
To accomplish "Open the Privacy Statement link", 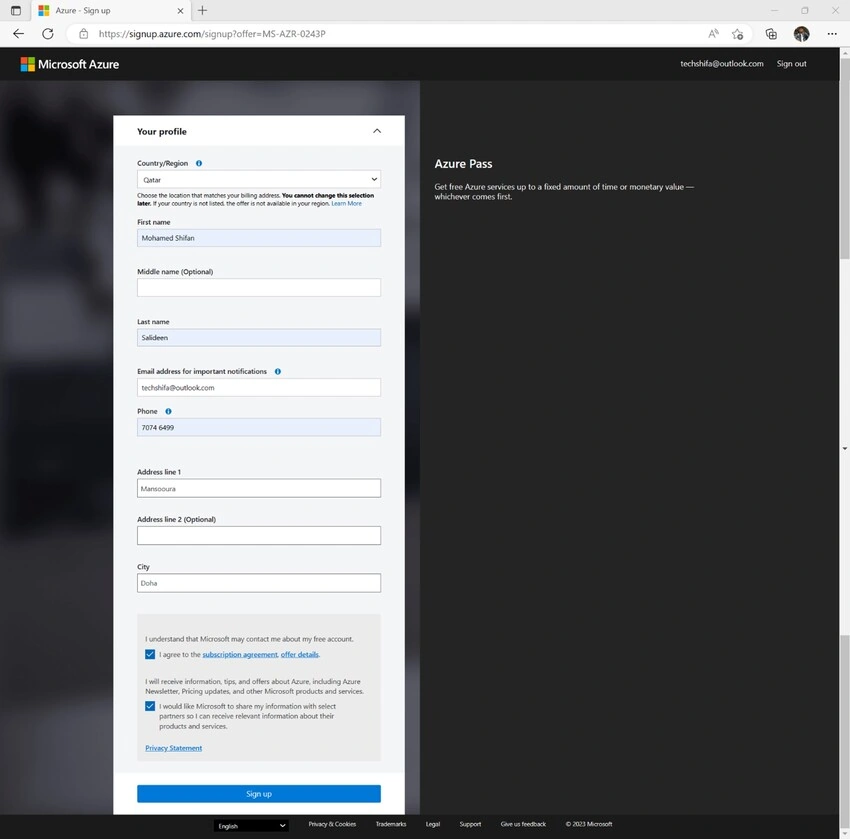I will point(173,748).
